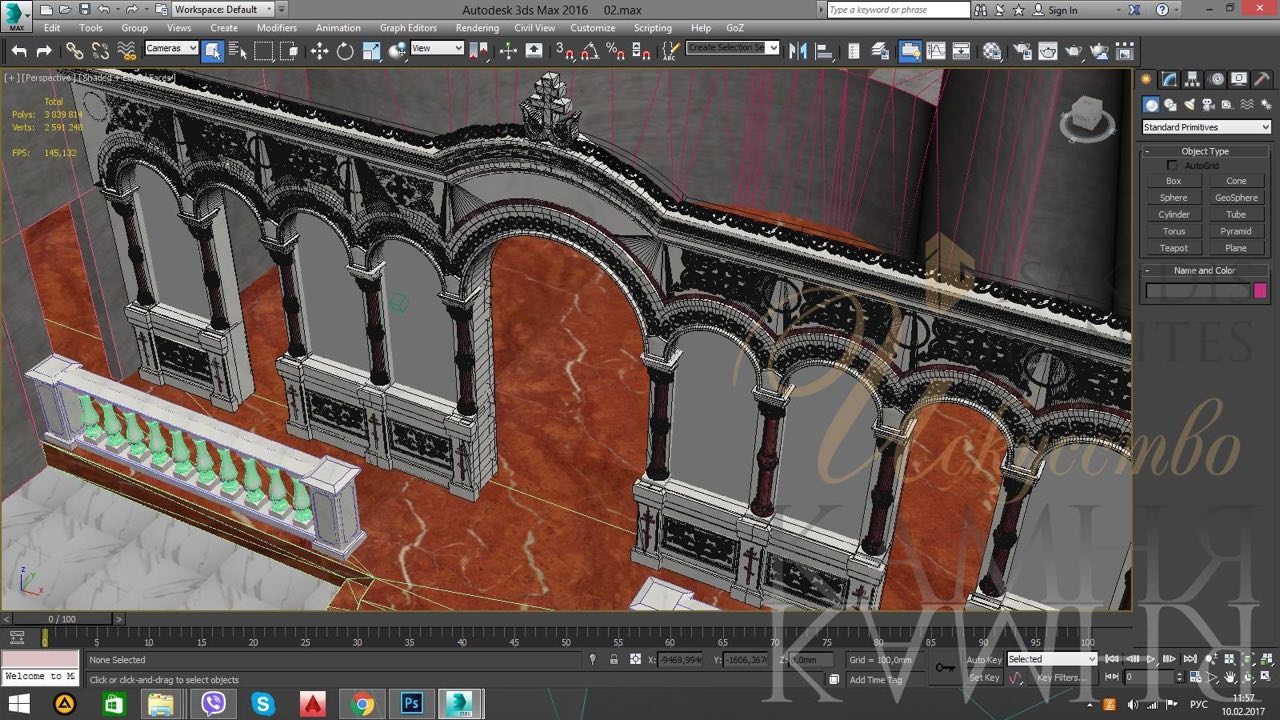Image resolution: width=1280 pixels, height=720 pixels.
Task: Toggle the Ribbon display button
Action: click(x=910, y=51)
